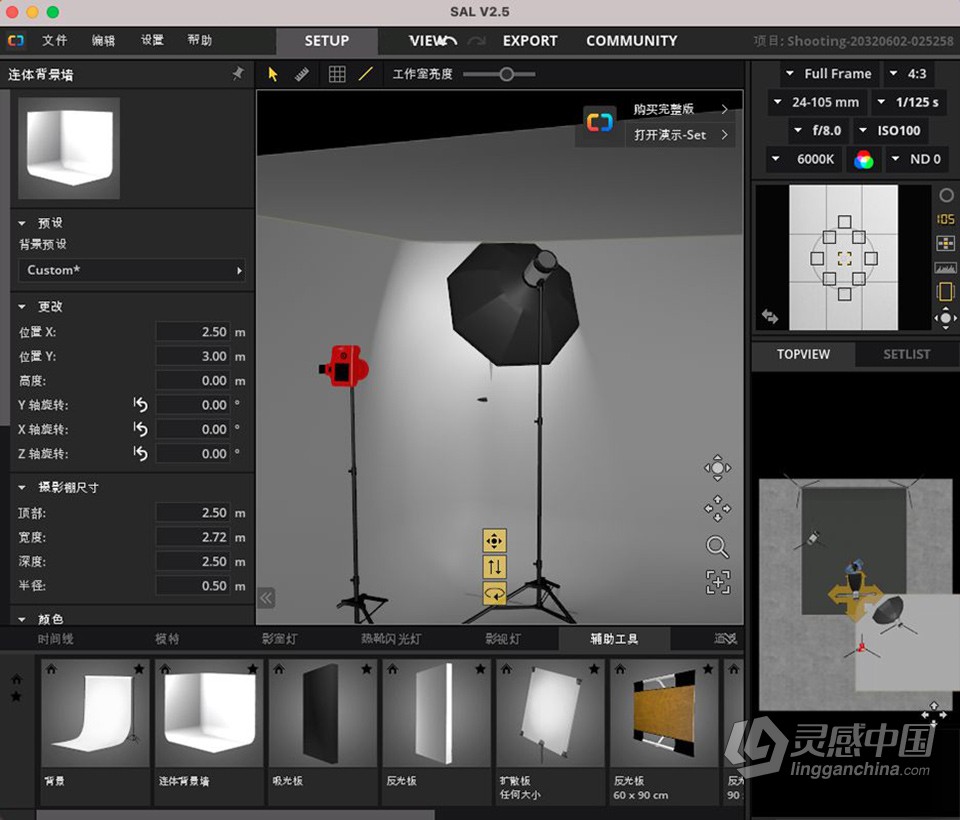Select the ruler measurement tool

click(302, 73)
